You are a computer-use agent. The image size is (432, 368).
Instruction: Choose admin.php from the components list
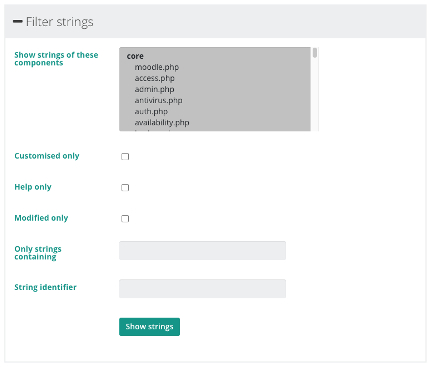click(154, 89)
